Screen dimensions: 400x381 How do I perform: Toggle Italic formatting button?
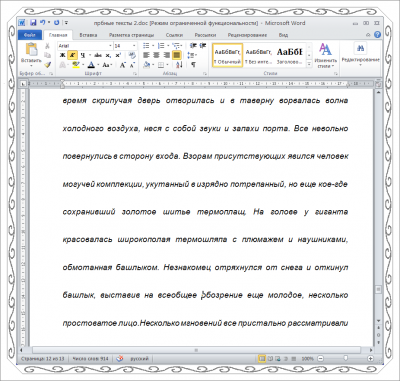[x=72, y=55]
